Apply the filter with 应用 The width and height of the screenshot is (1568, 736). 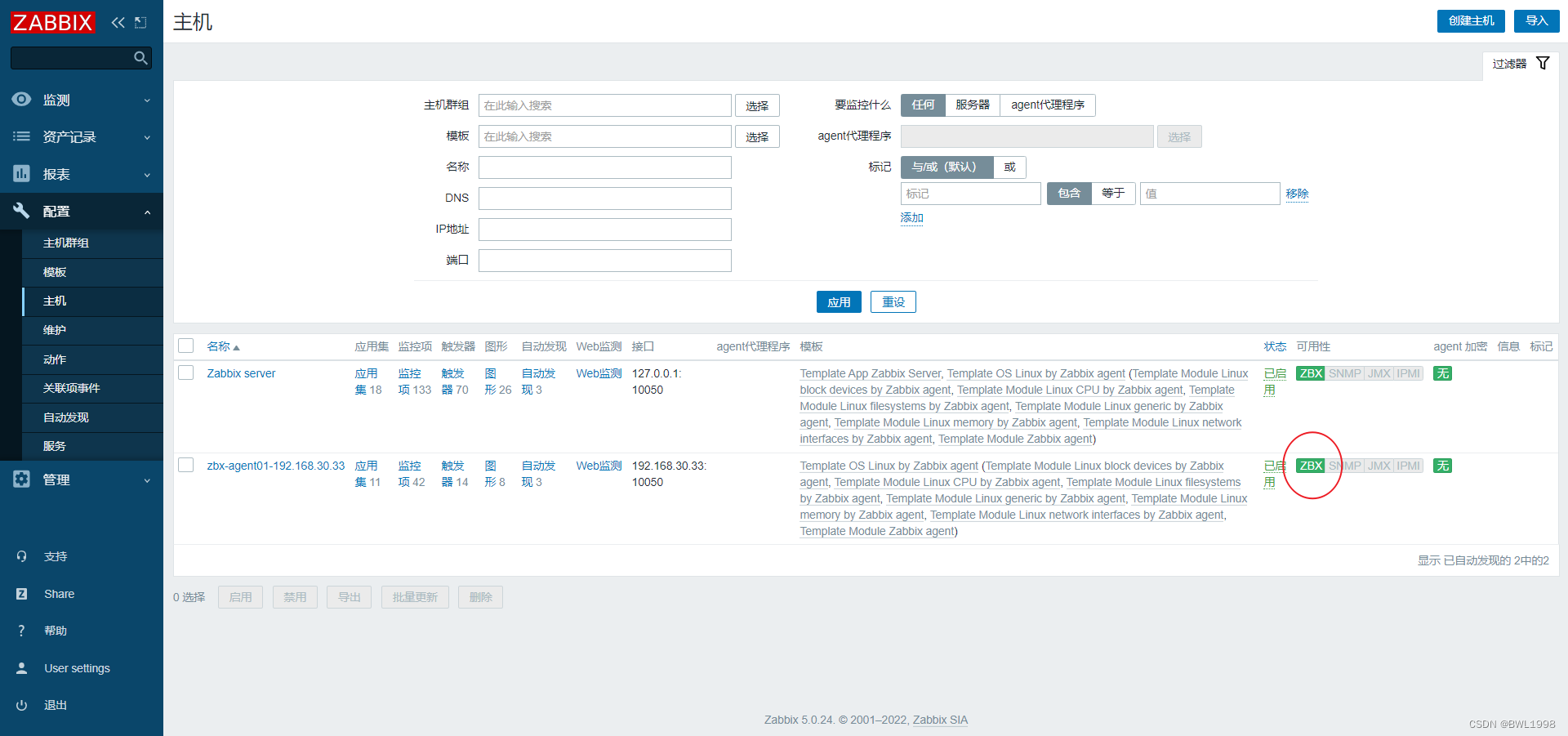pyautogui.click(x=839, y=301)
